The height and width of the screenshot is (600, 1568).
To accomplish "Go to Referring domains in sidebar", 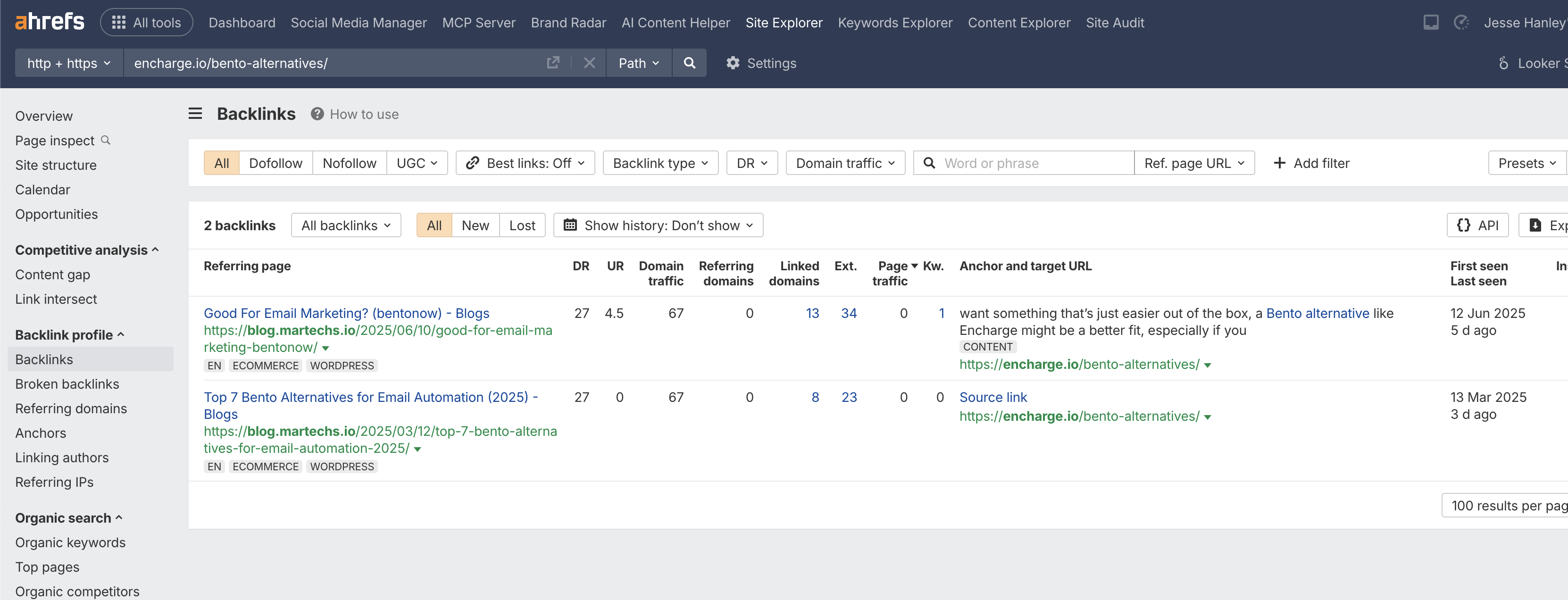I will tap(71, 408).
